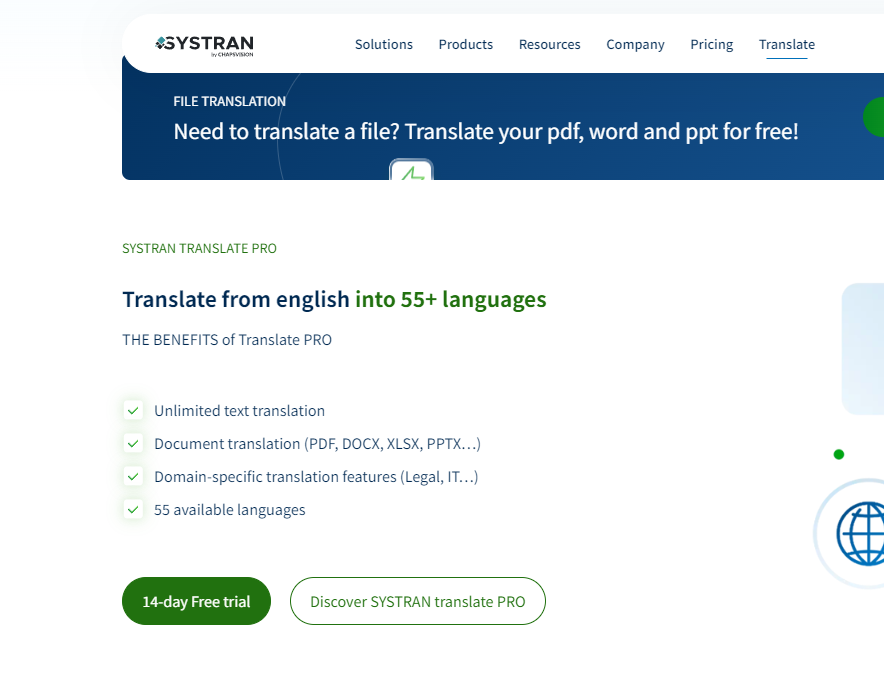Screen dimensions: 884x683
Task: Click checkmark icon beside 55 available languages
Action: [x=133, y=509]
